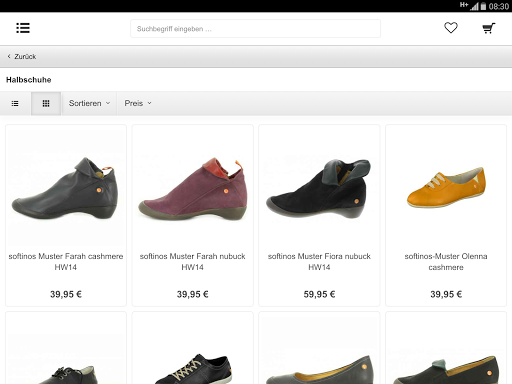Screen dimensions: 512x384
Task: Open the shopping cart
Action: click(489, 28)
